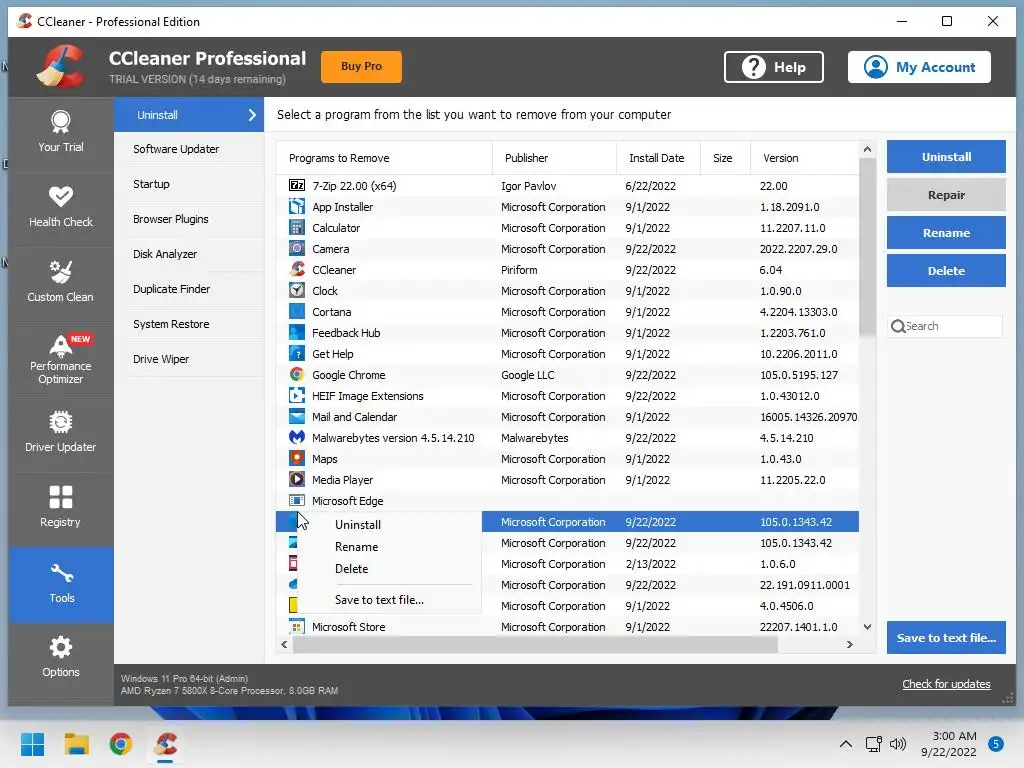This screenshot has width=1024, height=768.
Task: Click the blue Delete button on right
Action: click(x=946, y=270)
